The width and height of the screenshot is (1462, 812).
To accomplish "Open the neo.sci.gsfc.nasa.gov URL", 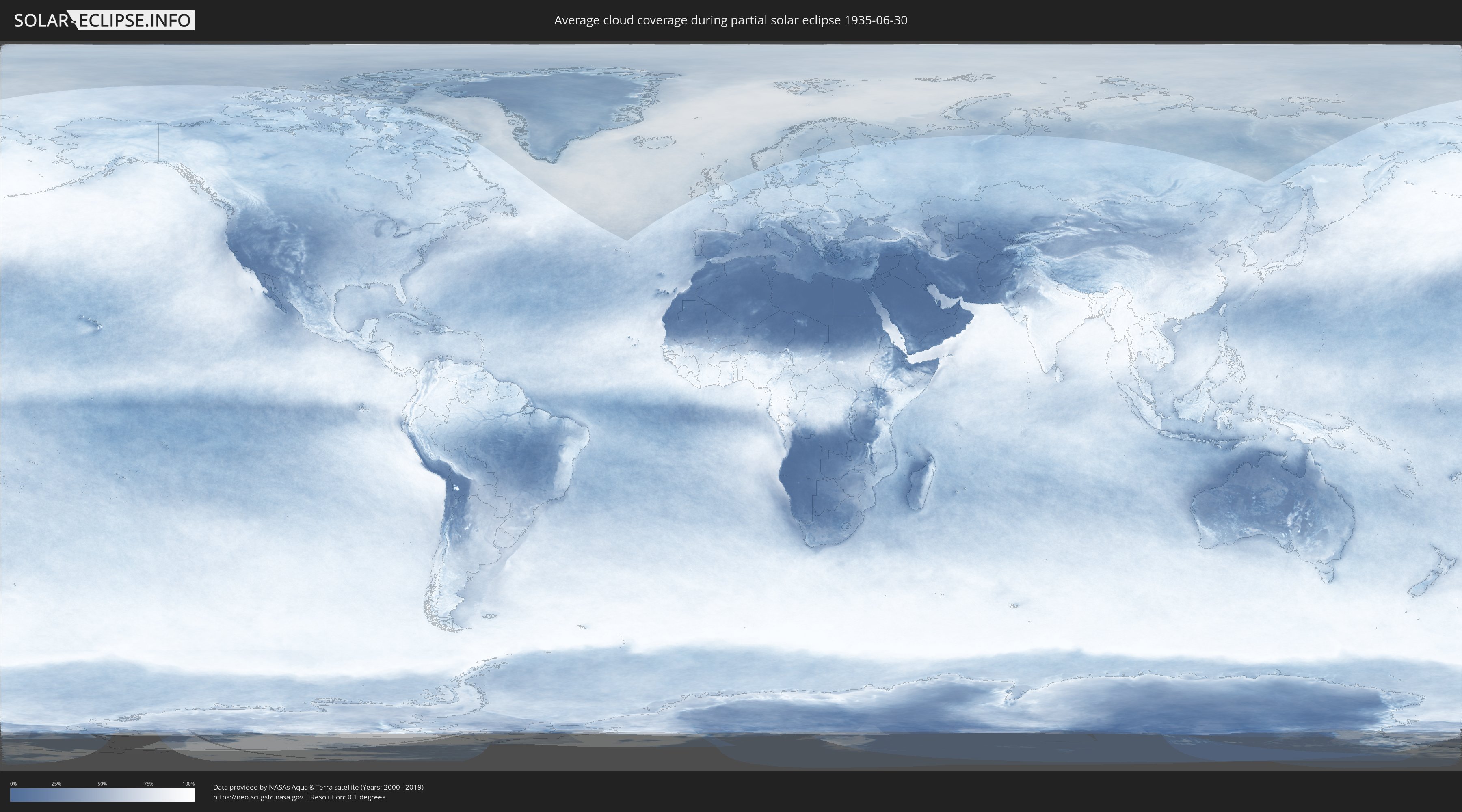I will point(258,797).
